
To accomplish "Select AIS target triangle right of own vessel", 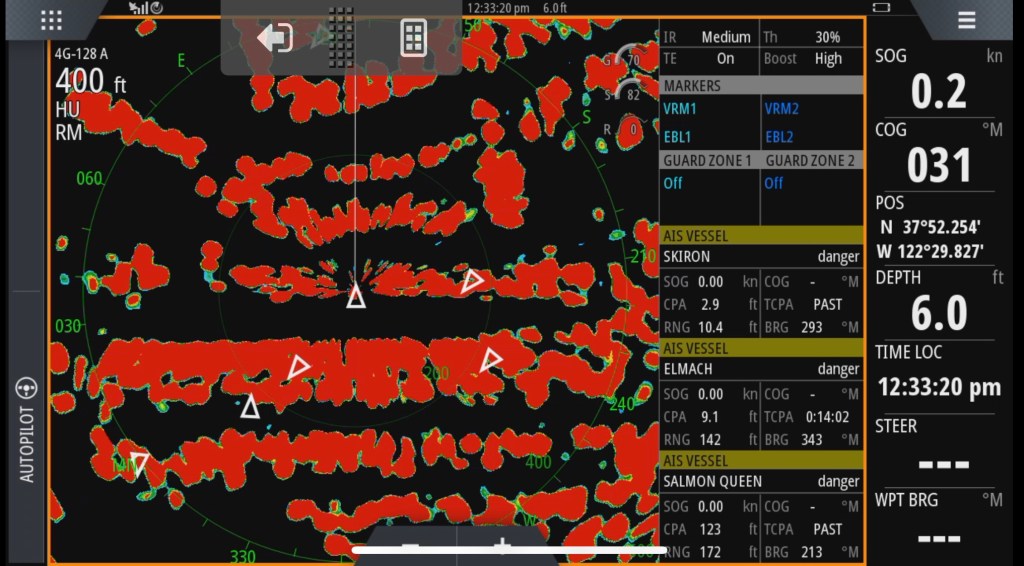I will (472, 281).
